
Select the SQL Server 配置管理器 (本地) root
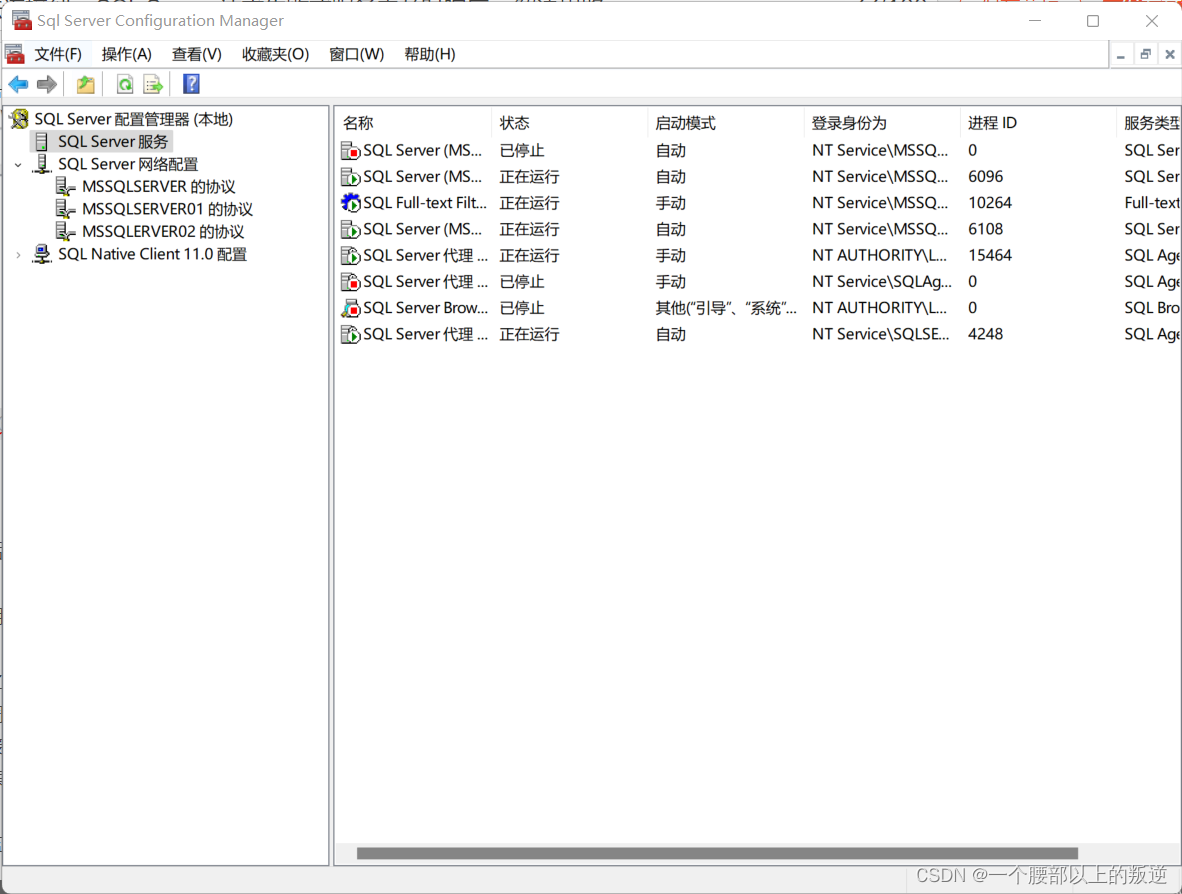[133, 119]
